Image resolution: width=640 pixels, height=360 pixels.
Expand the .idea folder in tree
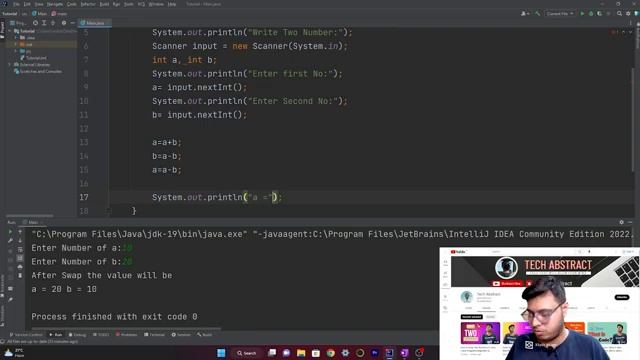[16, 38]
